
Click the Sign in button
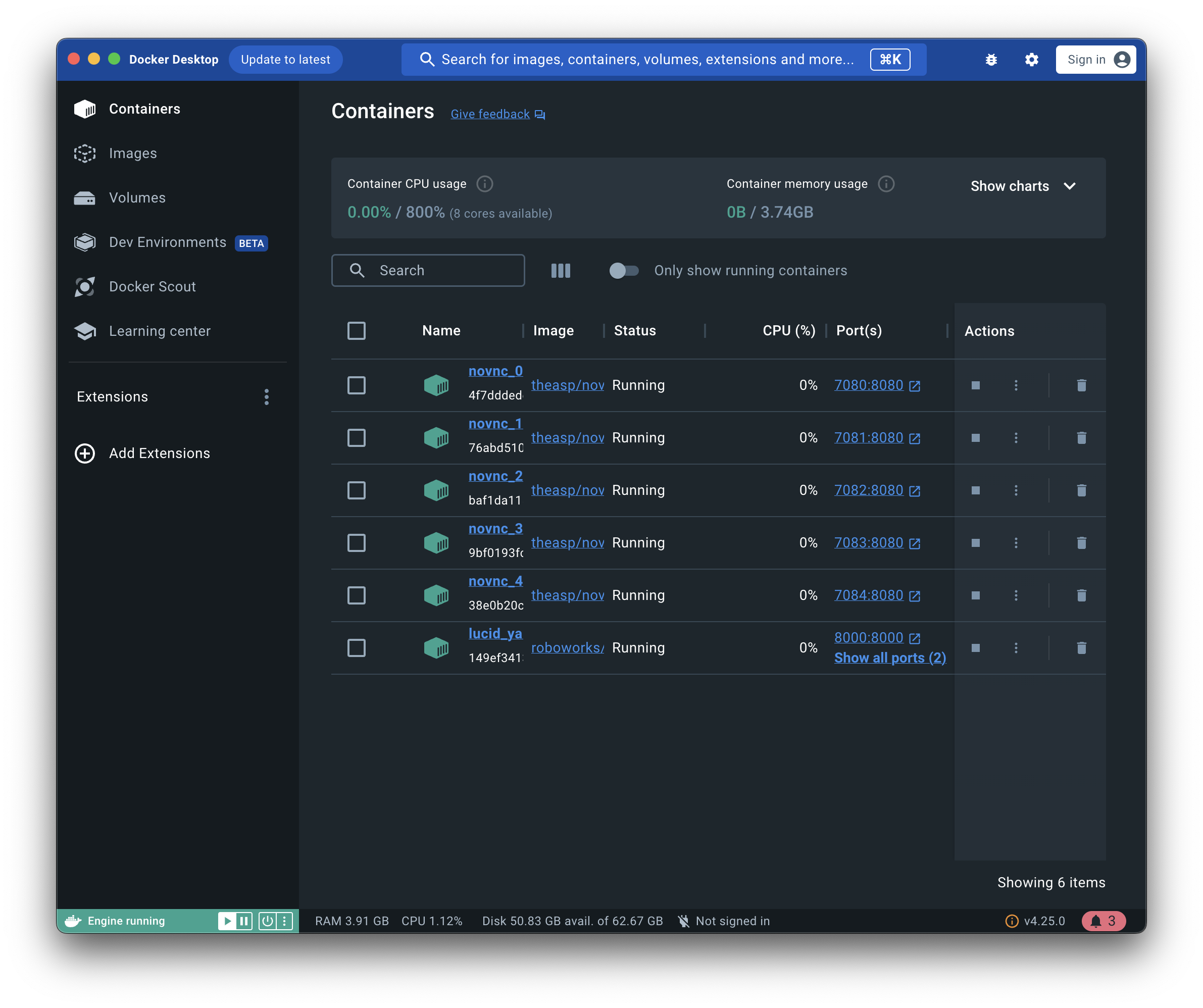click(1095, 60)
